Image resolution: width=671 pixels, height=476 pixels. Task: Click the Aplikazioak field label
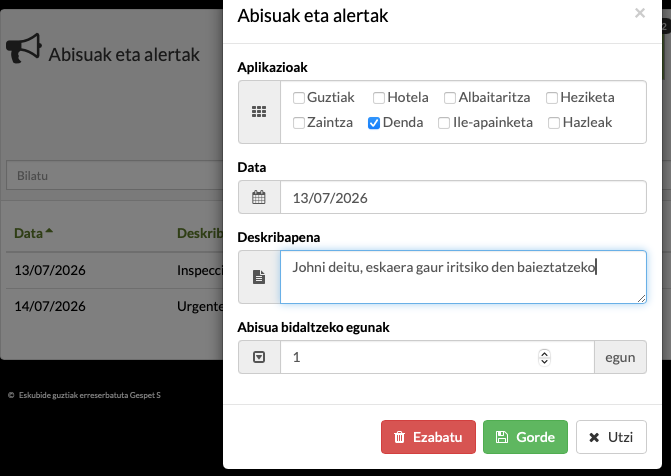coord(273,67)
